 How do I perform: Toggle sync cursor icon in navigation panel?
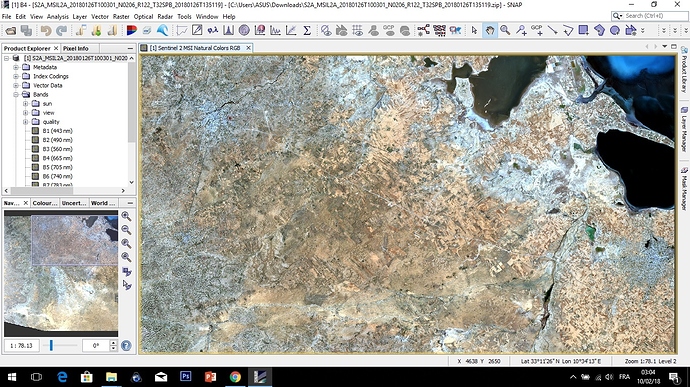(x=127, y=285)
